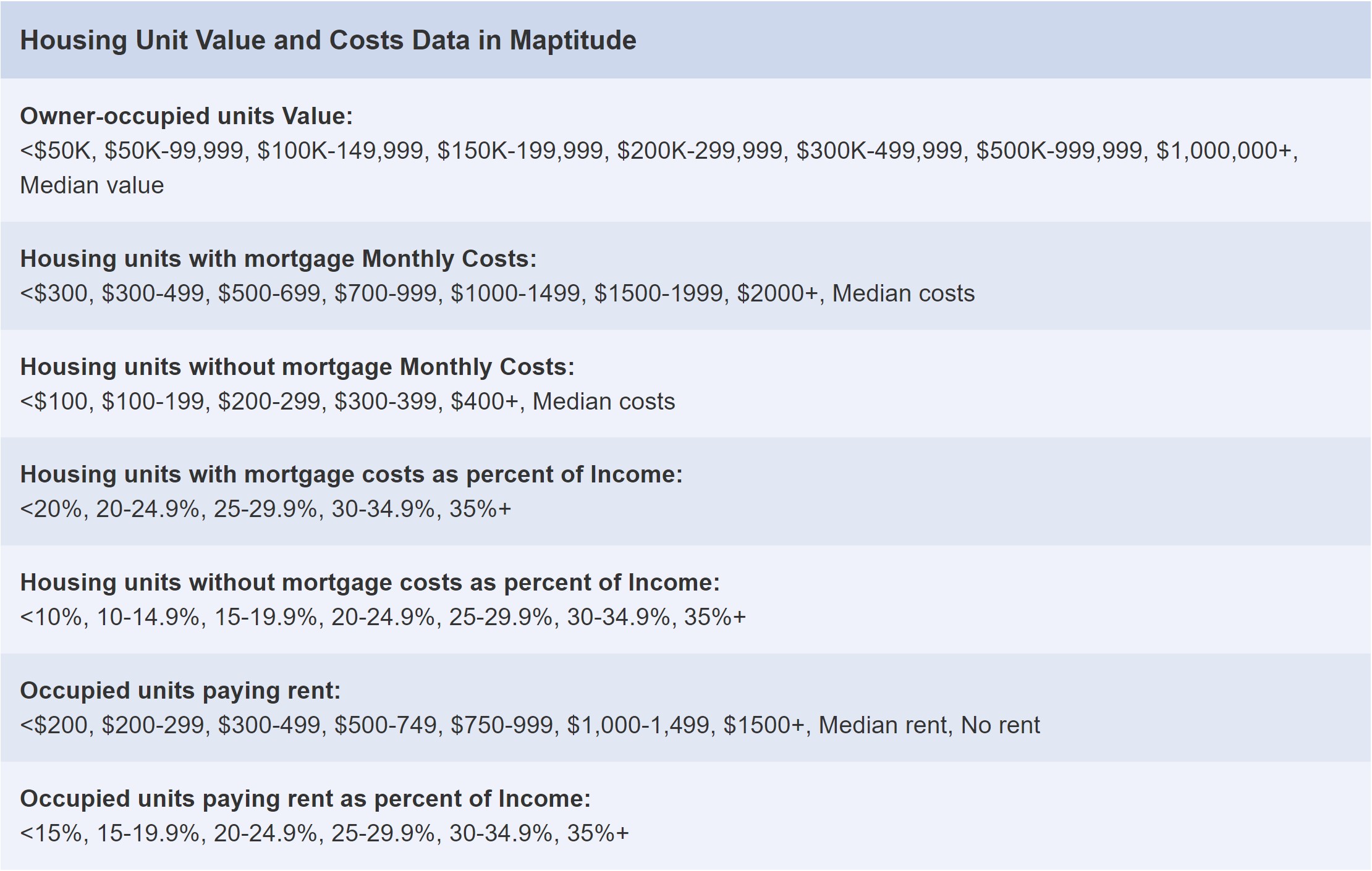Click the Median rent text
The width and height of the screenshot is (1372, 871).
(x=883, y=725)
